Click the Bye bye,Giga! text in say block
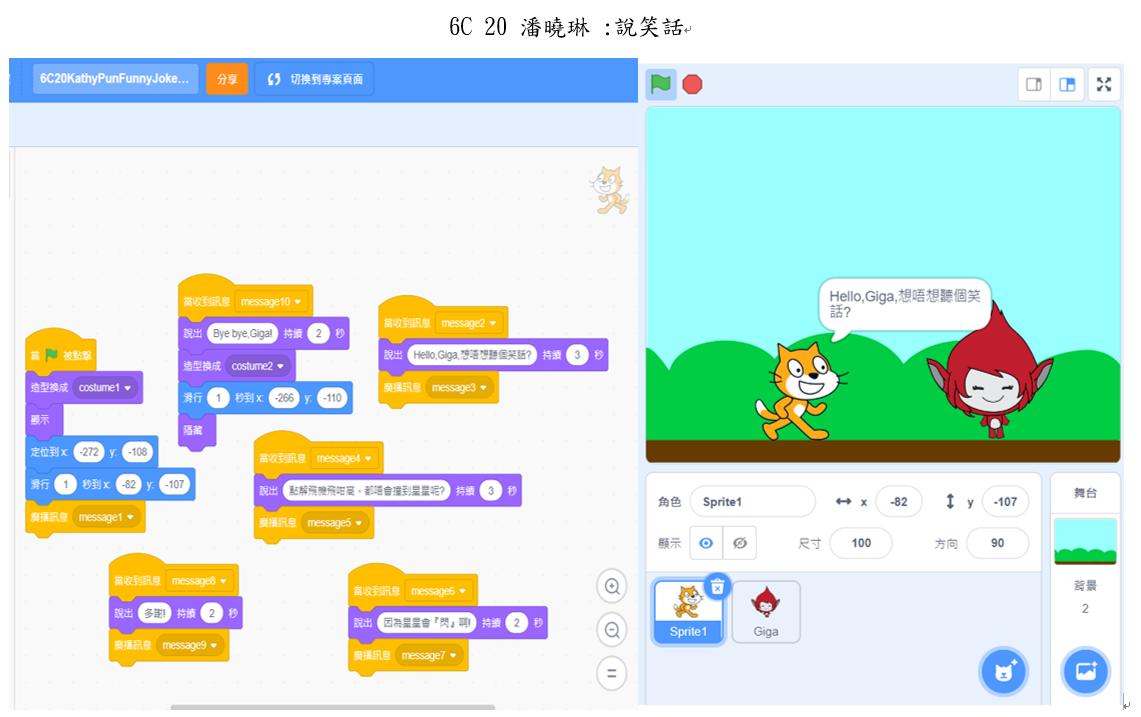The image size is (1141, 717). (242, 333)
